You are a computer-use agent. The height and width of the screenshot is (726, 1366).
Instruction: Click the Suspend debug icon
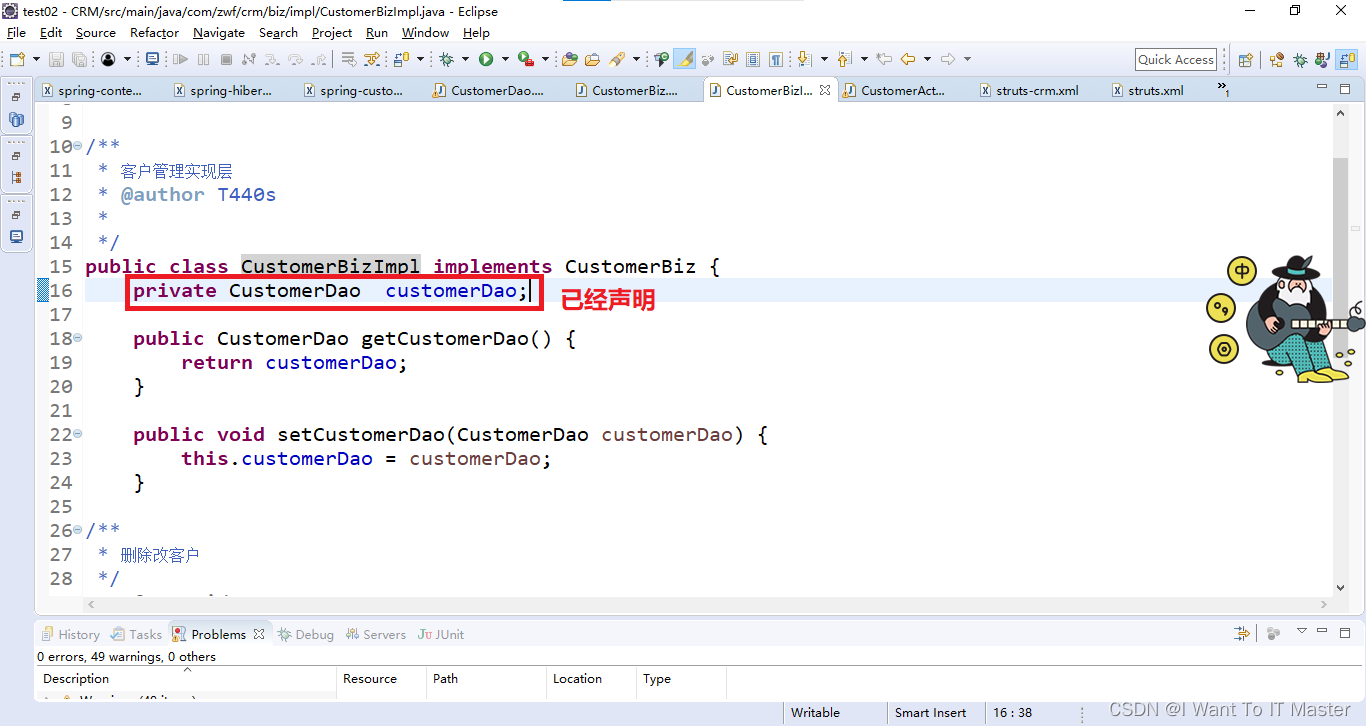pos(203,59)
